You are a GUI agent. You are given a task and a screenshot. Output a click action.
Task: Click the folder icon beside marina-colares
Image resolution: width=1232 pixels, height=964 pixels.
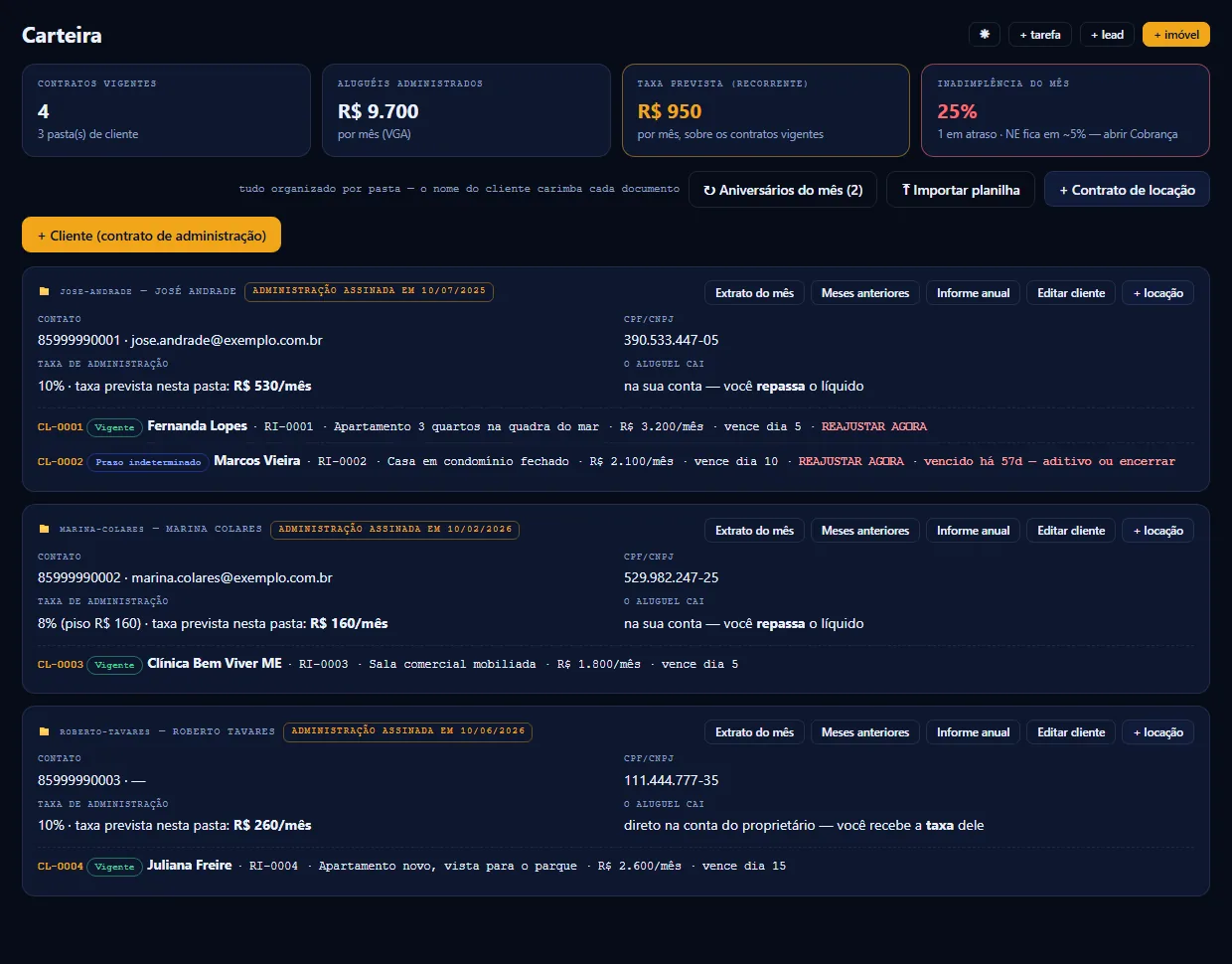tap(44, 529)
